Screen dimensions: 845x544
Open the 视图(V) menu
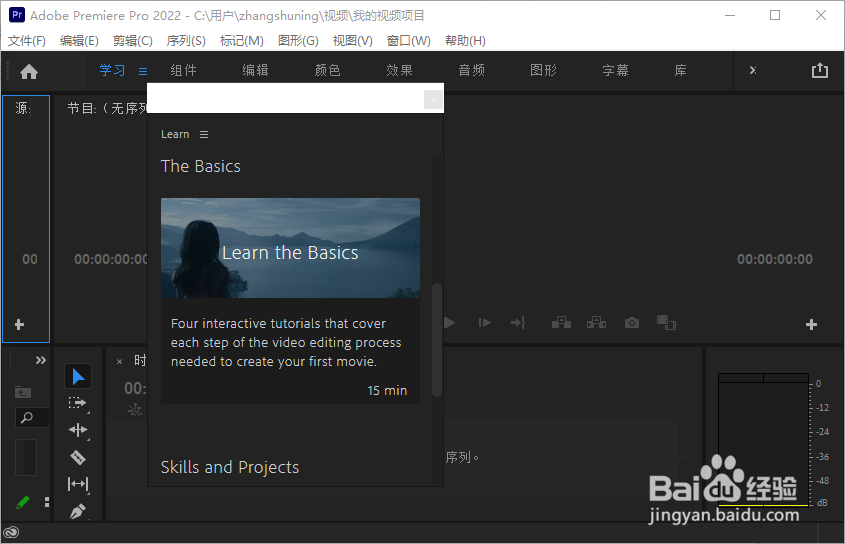tap(352, 40)
